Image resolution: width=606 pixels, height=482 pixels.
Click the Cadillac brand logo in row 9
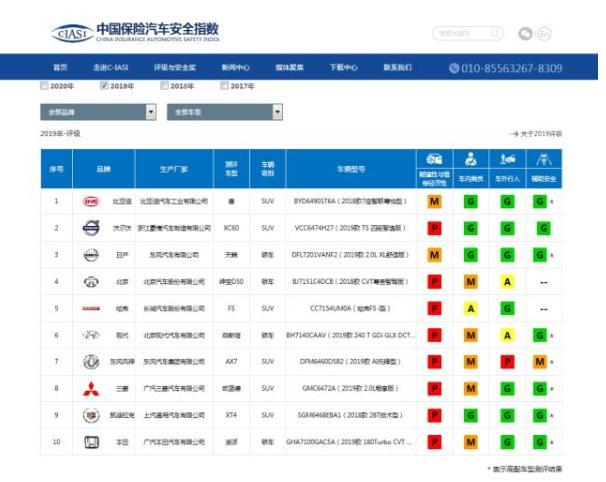pos(91,415)
